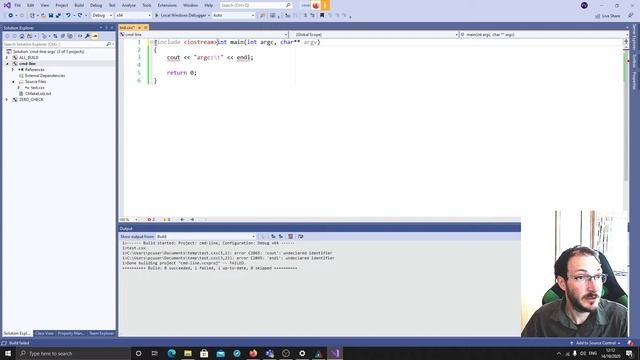Screen dimensions: 640x360
Task: Click the Windows Start button
Action: 7,353
